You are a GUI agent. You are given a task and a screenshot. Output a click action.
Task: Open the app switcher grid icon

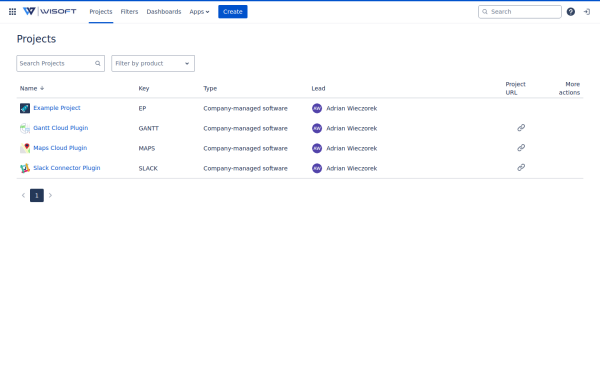[x=12, y=12]
